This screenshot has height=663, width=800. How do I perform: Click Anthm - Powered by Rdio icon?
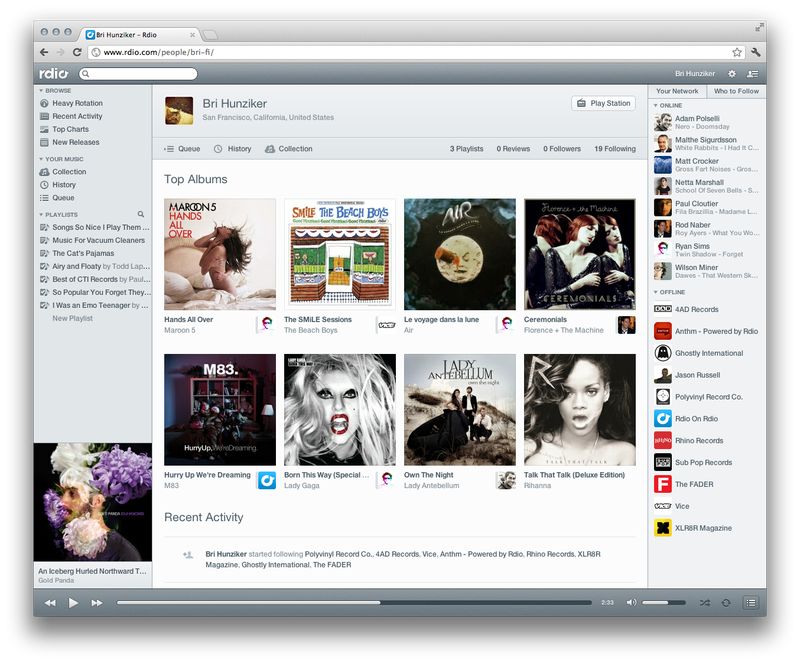pyautogui.click(x=663, y=331)
